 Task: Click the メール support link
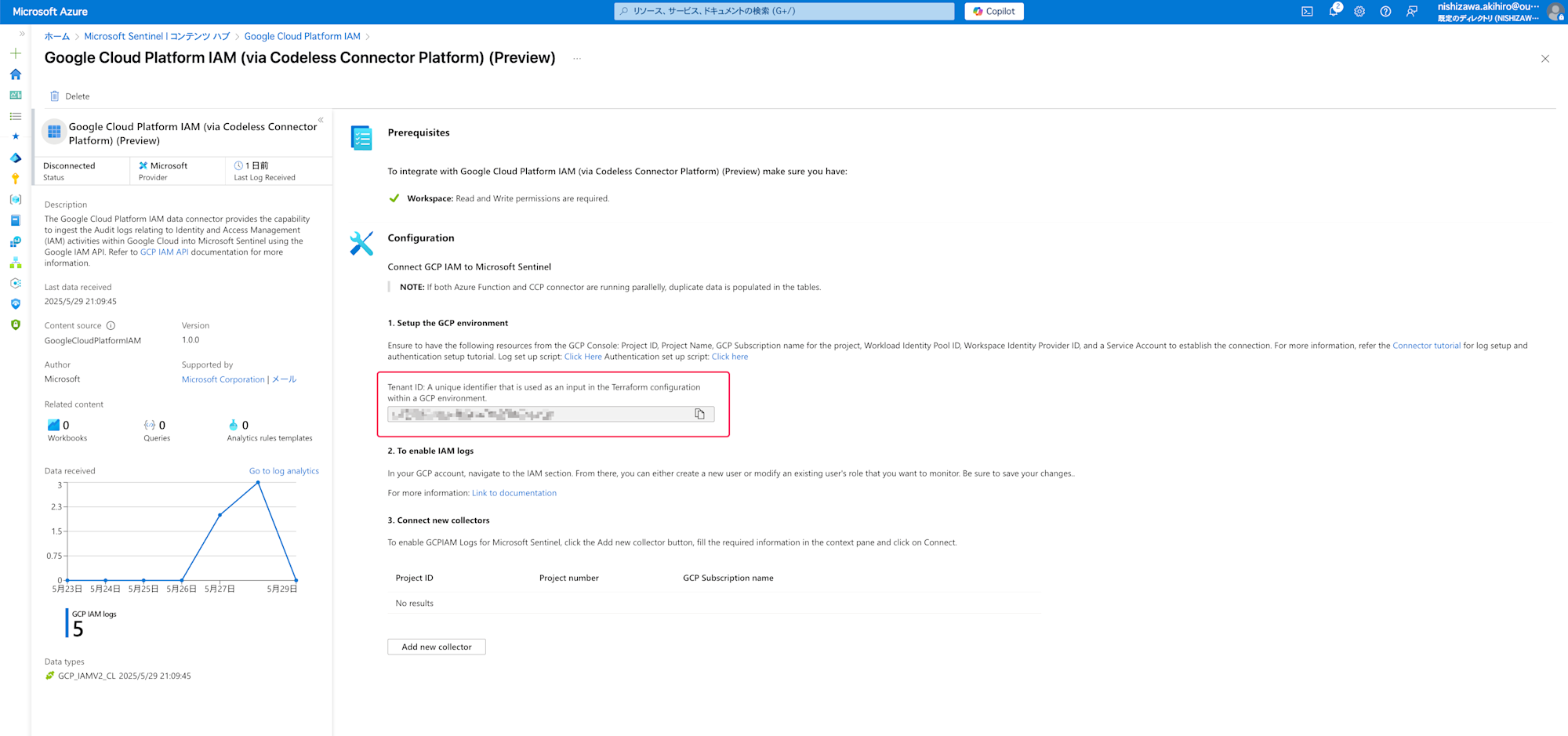pyautogui.click(x=284, y=379)
